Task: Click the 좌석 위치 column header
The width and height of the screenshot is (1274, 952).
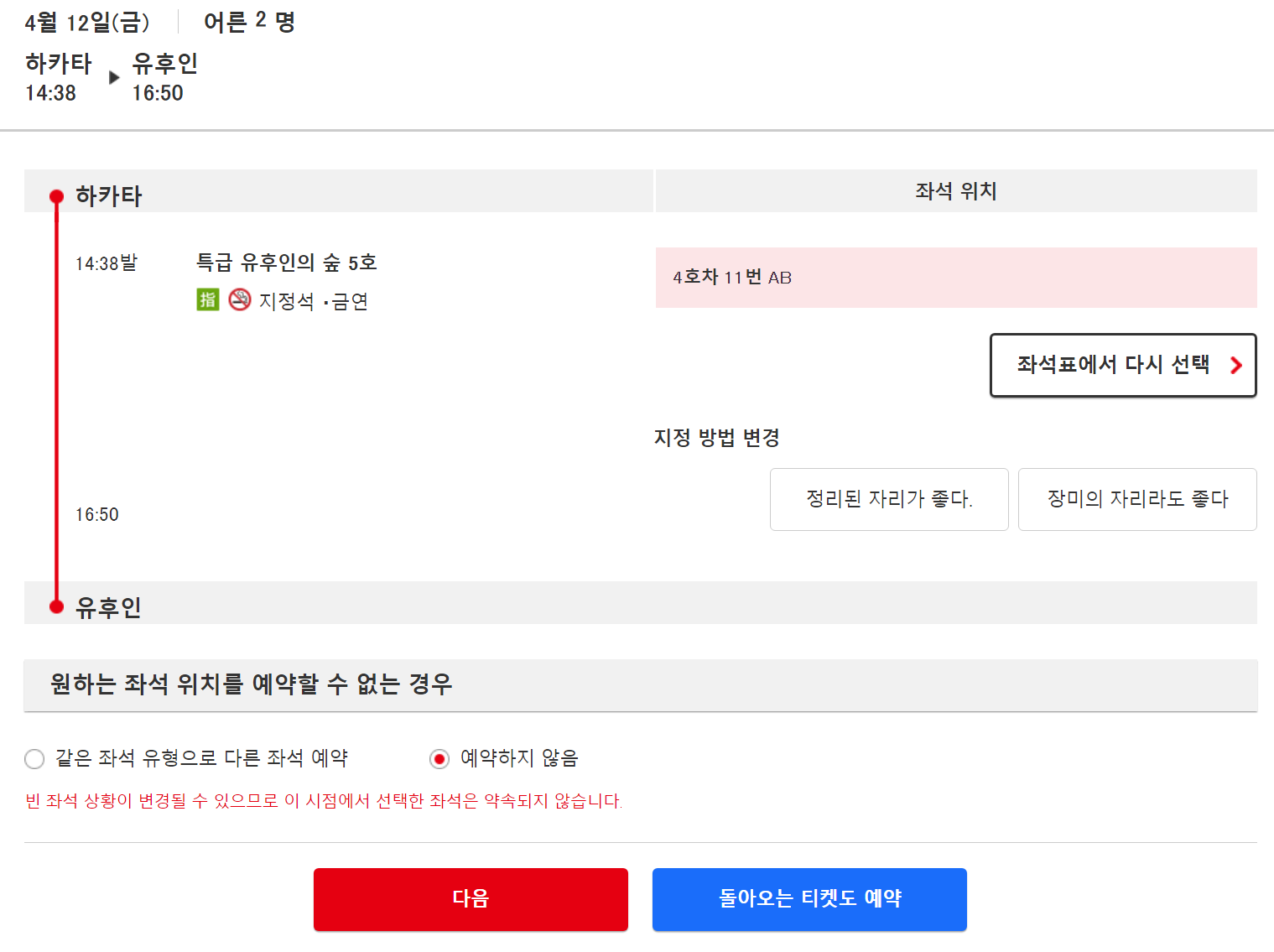Action: coord(956,191)
